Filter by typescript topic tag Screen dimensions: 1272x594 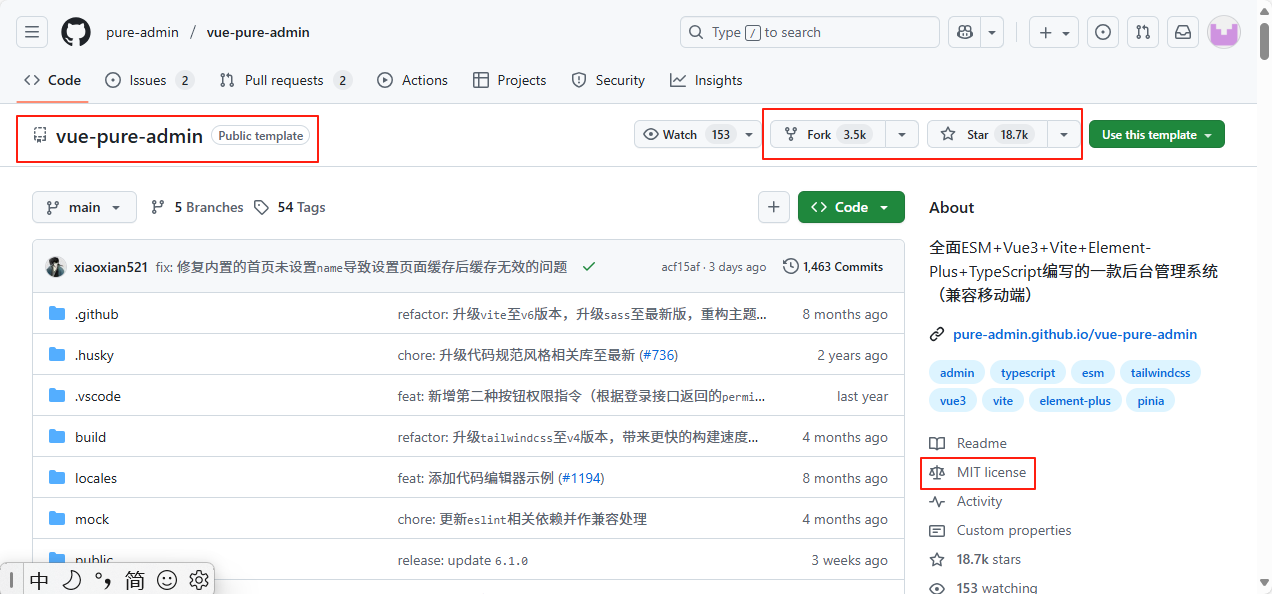[x=1028, y=372]
